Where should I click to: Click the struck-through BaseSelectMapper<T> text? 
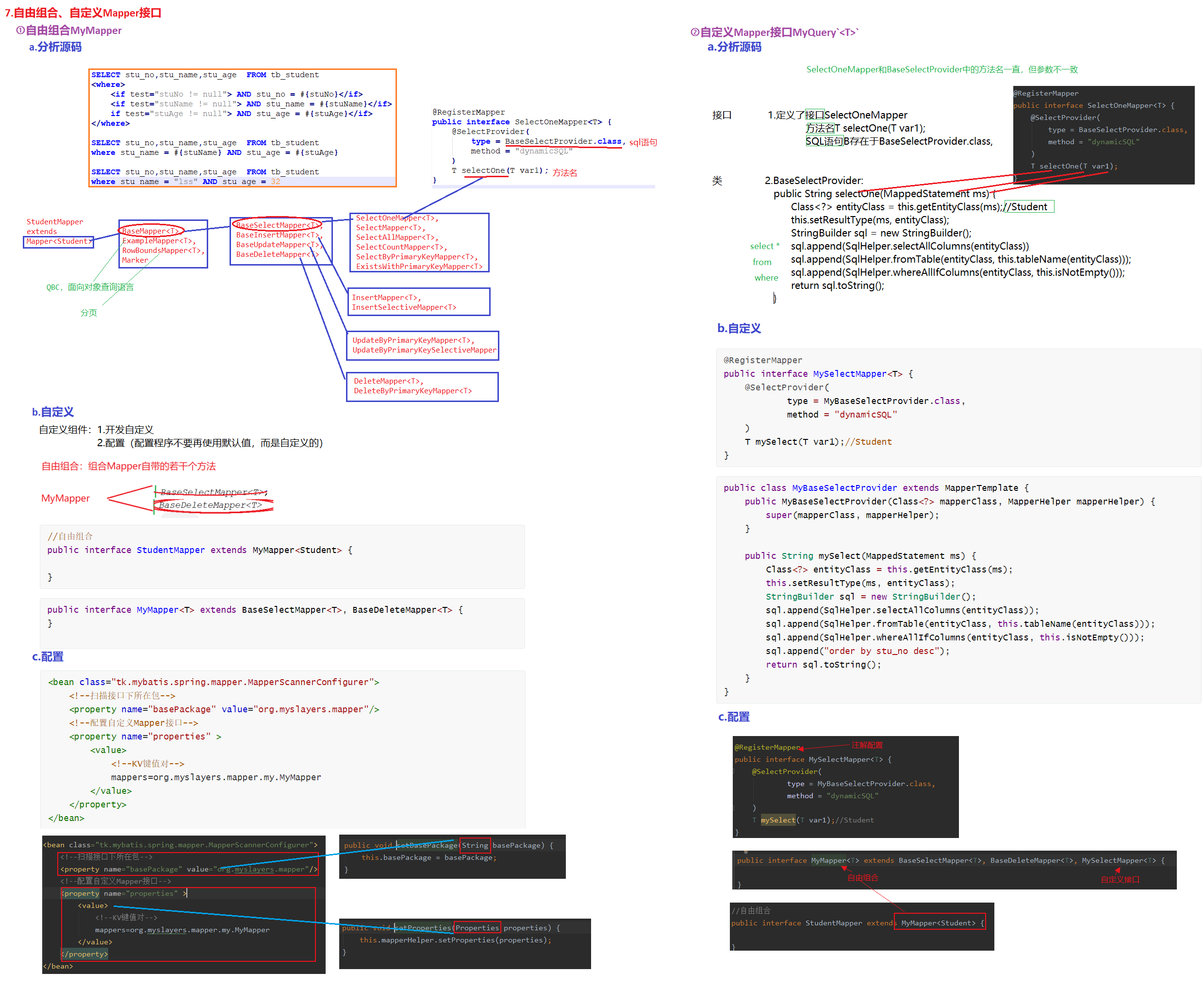213,492
